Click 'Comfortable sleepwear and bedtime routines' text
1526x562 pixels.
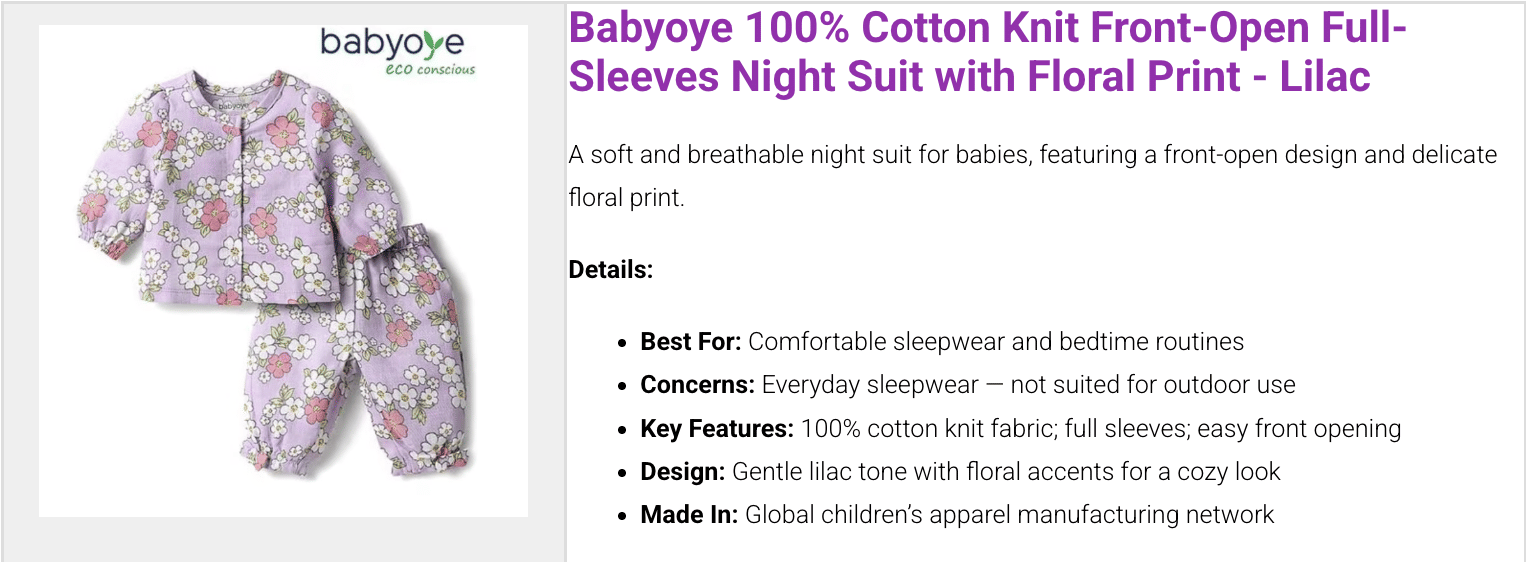996,342
